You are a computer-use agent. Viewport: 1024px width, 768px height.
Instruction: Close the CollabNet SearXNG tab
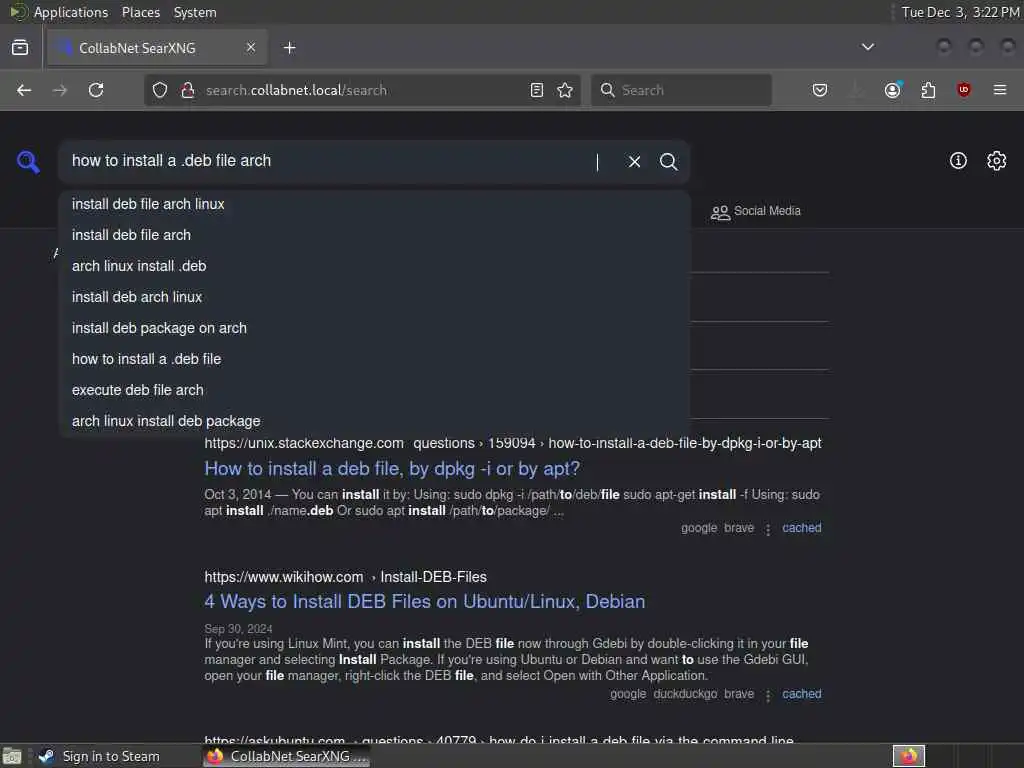[x=251, y=47]
